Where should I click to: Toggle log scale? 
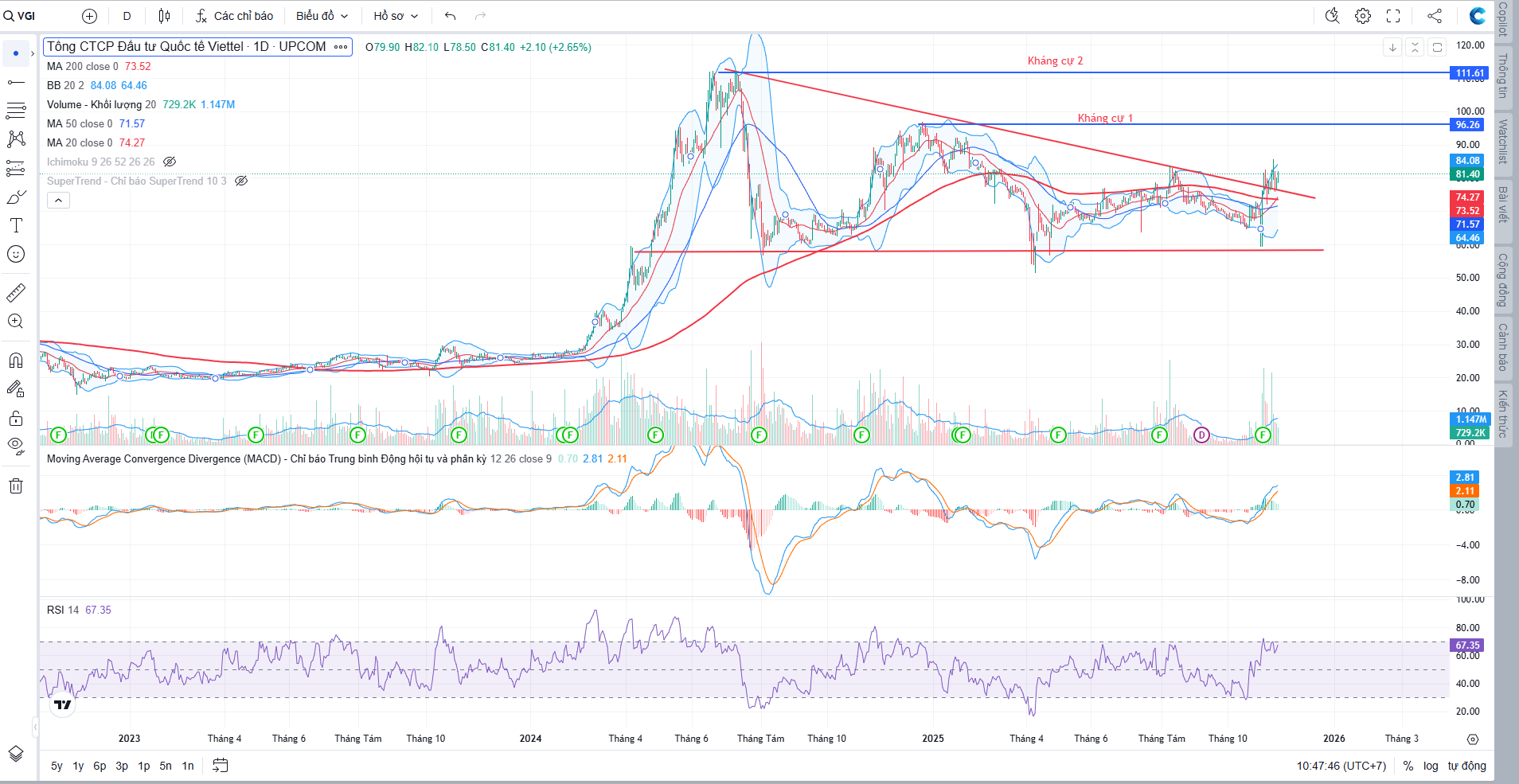(x=1431, y=766)
